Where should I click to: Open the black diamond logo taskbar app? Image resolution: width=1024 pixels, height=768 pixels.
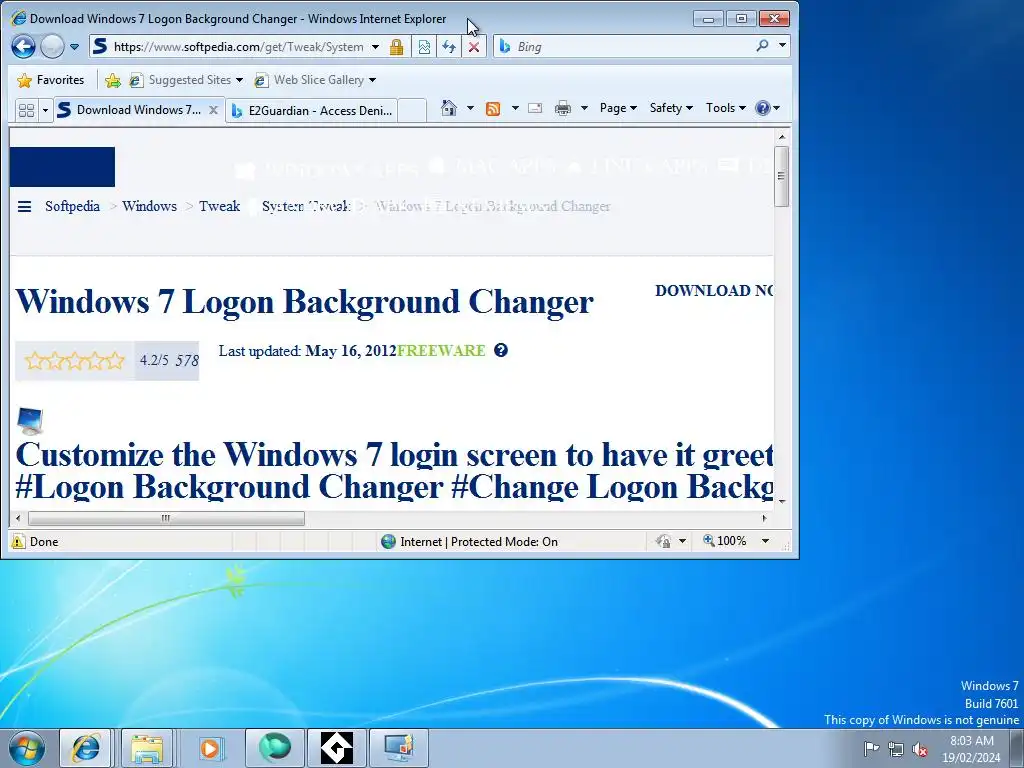336,748
